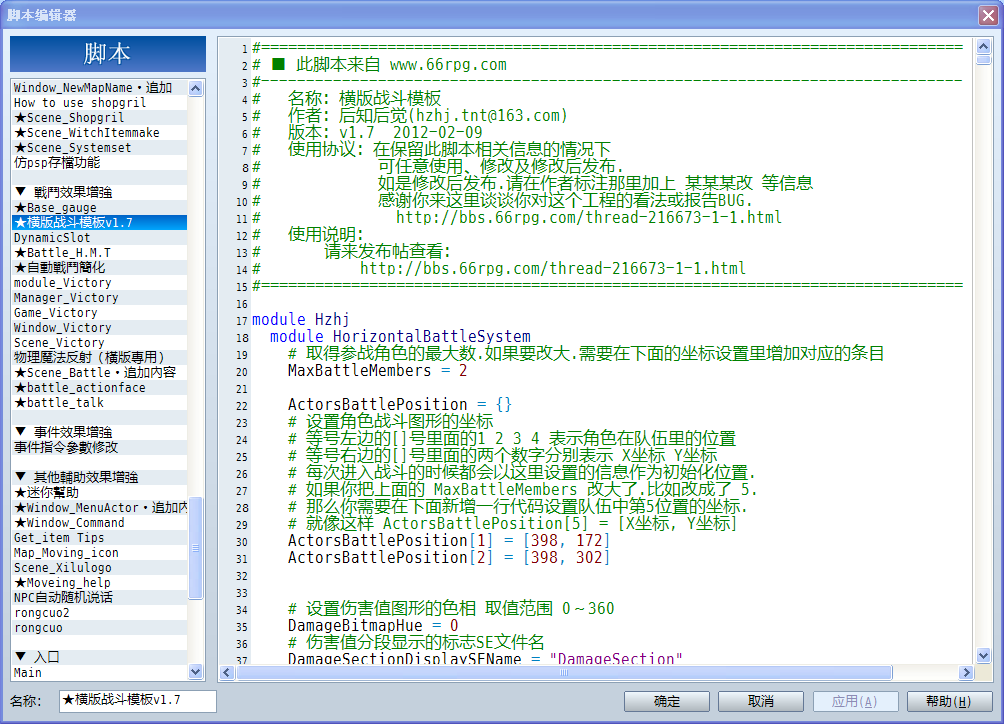Select the Scene_Victory script
Image resolution: width=1004 pixels, height=724 pixels.
(x=100, y=343)
